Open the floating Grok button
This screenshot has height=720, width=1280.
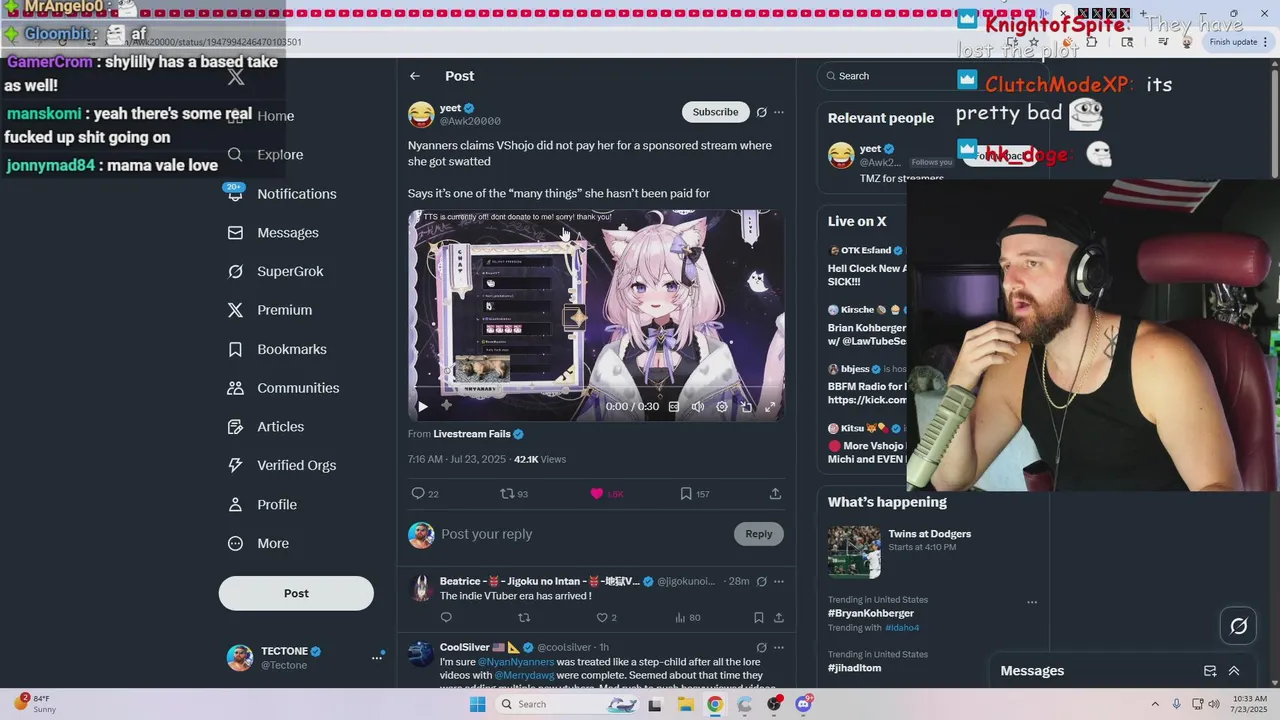[1238, 626]
